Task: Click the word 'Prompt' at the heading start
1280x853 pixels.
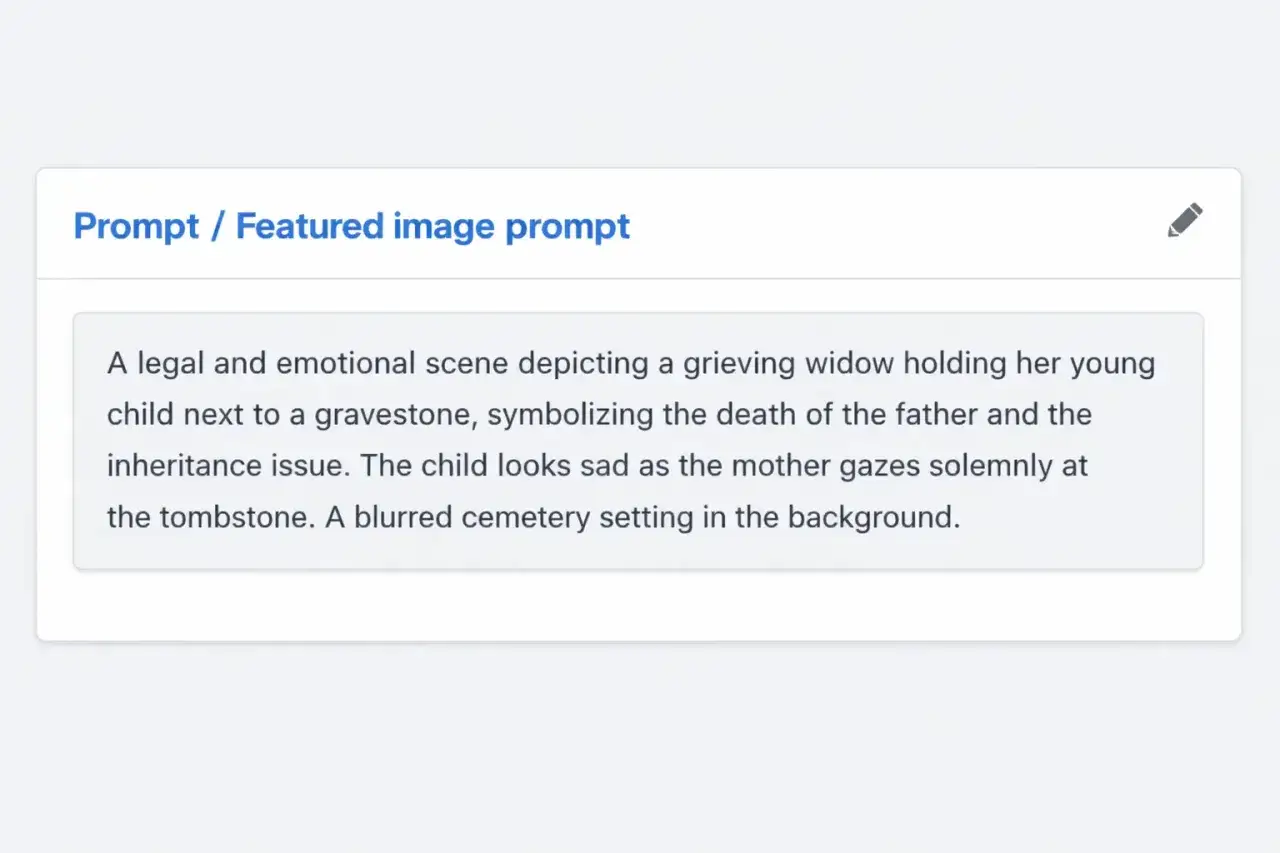Action: point(137,226)
